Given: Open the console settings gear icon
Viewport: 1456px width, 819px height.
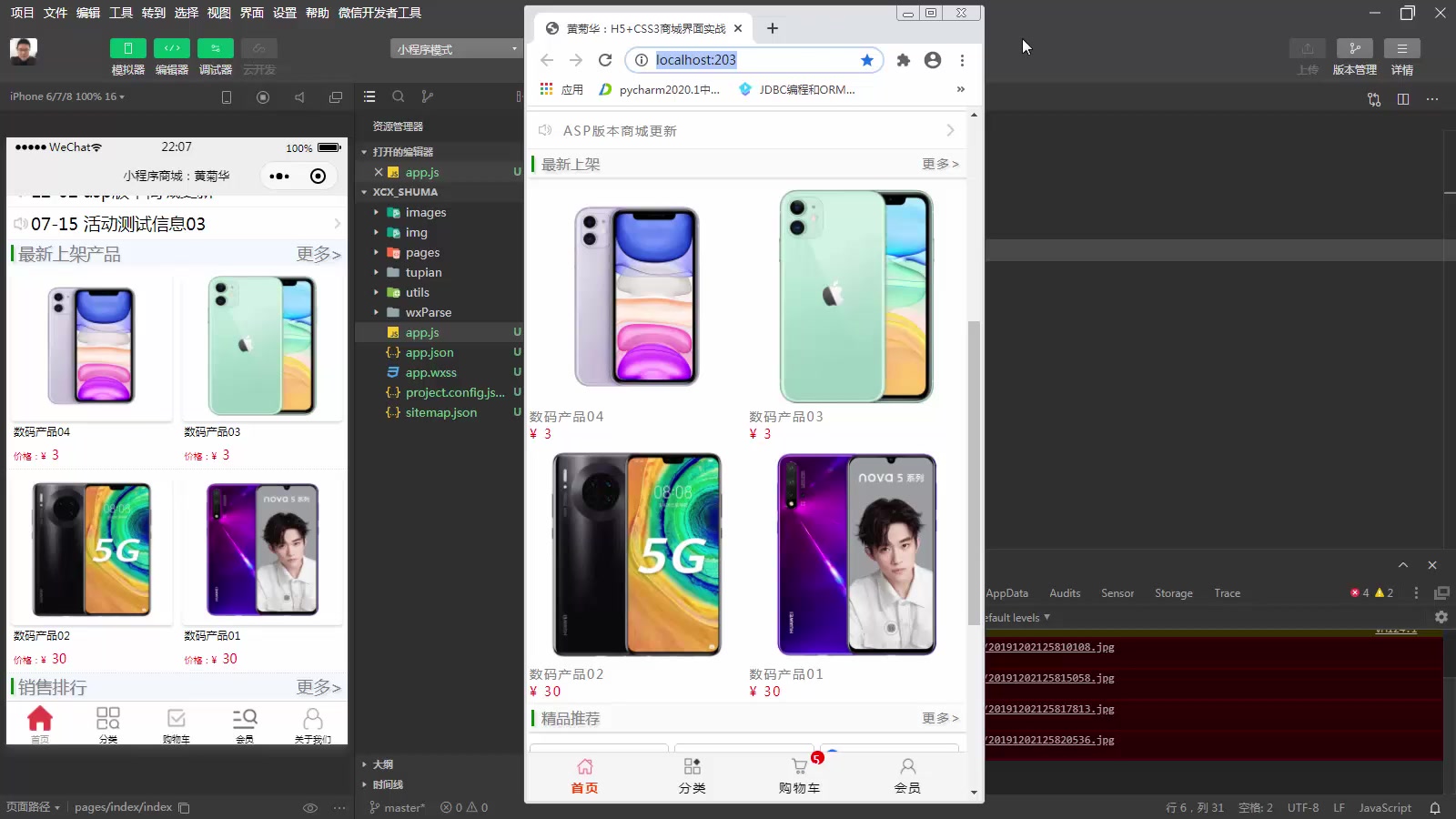Looking at the screenshot, I should (x=1441, y=617).
